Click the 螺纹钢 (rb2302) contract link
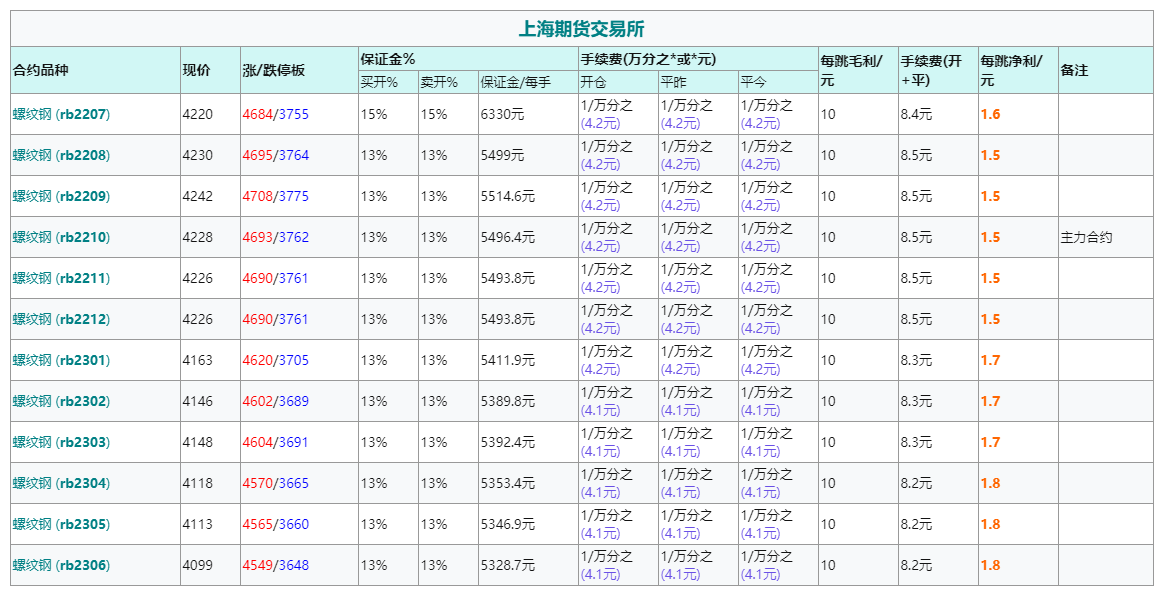The height and width of the screenshot is (597, 1161). (61, 401)
